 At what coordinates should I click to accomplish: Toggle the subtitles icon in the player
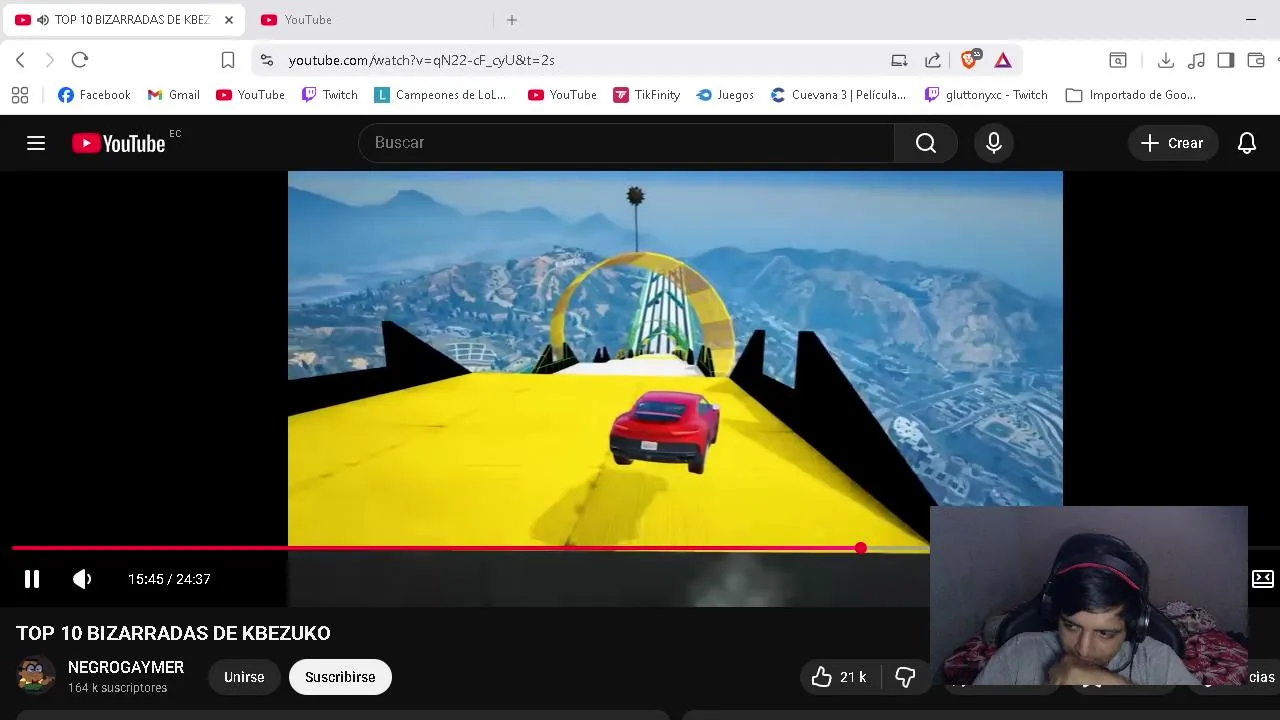click(x=1263, y=579)
